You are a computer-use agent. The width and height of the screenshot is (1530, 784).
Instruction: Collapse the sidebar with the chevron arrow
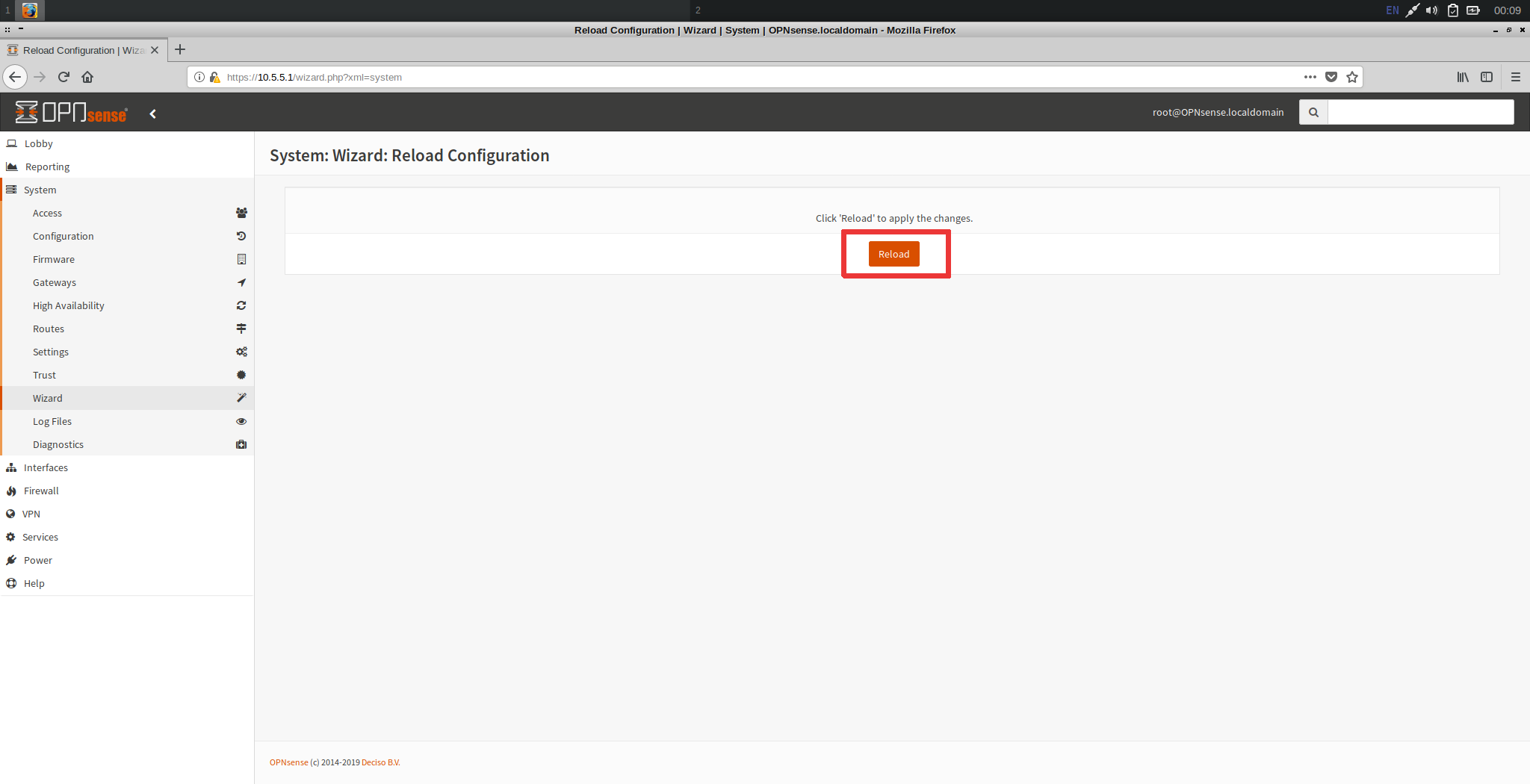pyautogui.click(x=153, y=113)
